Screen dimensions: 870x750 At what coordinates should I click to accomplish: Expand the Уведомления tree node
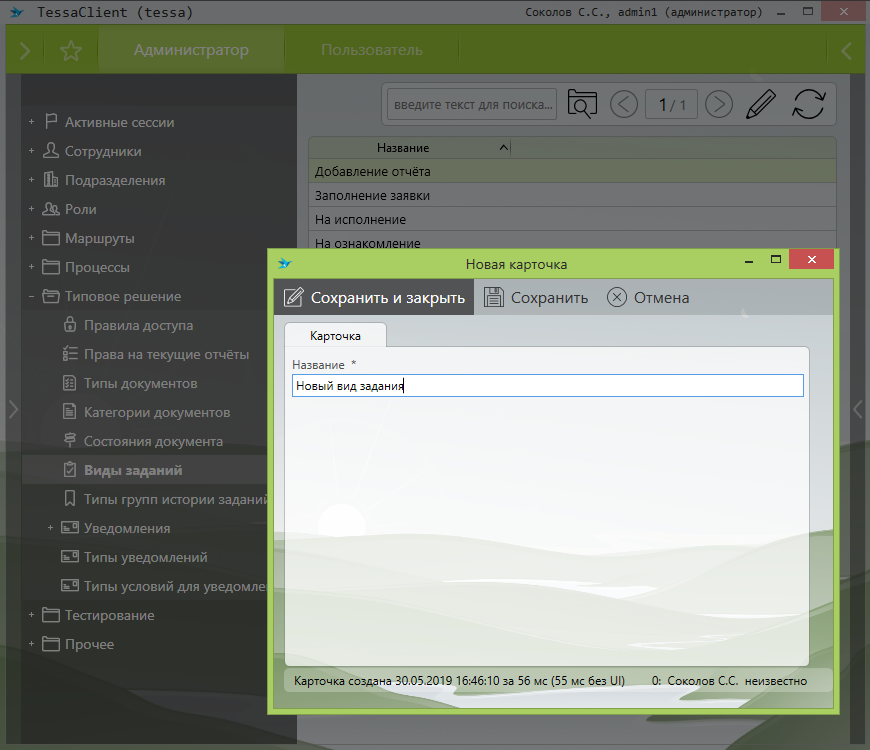pyautogui.click(x=51, y=528)
